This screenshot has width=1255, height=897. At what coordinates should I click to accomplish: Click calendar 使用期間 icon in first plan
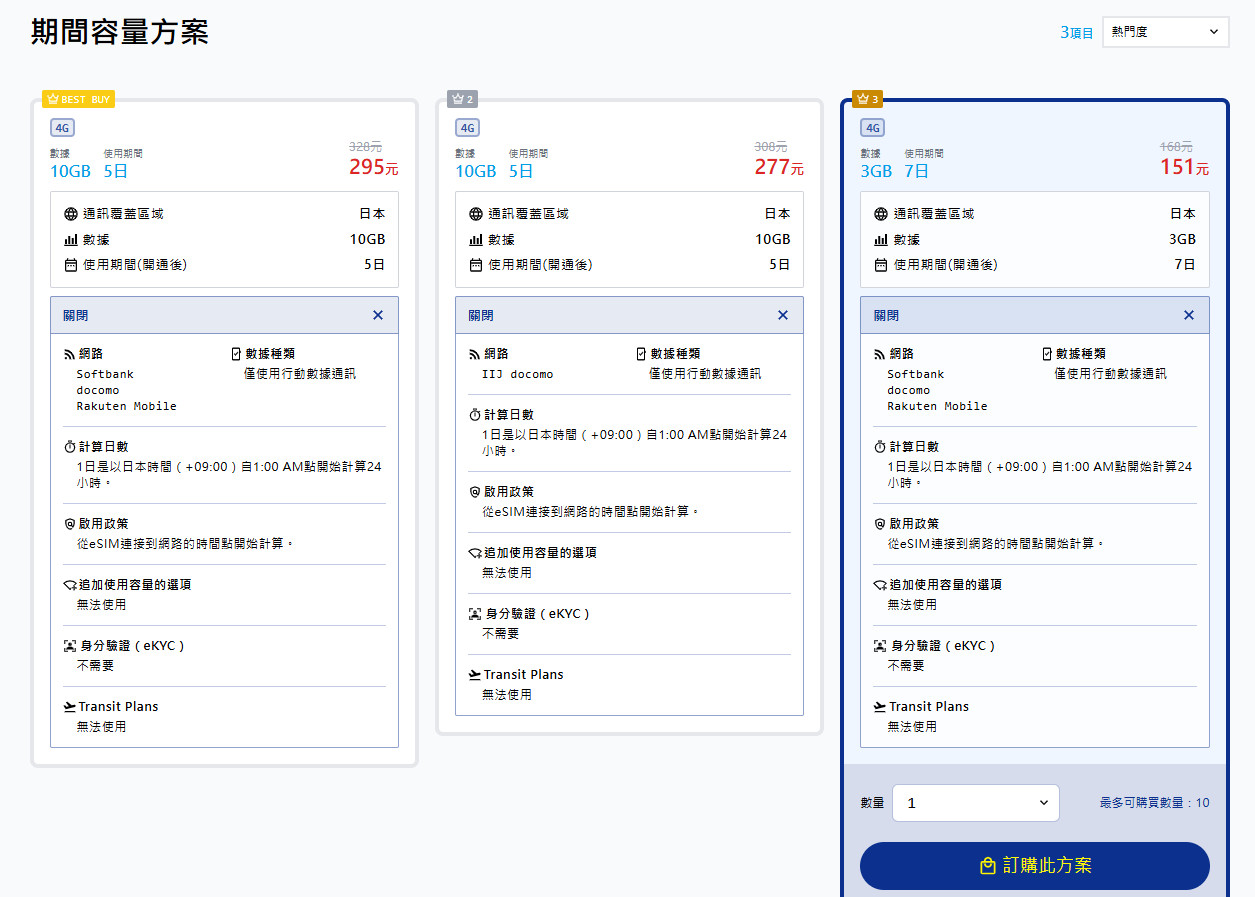point(70,265)
